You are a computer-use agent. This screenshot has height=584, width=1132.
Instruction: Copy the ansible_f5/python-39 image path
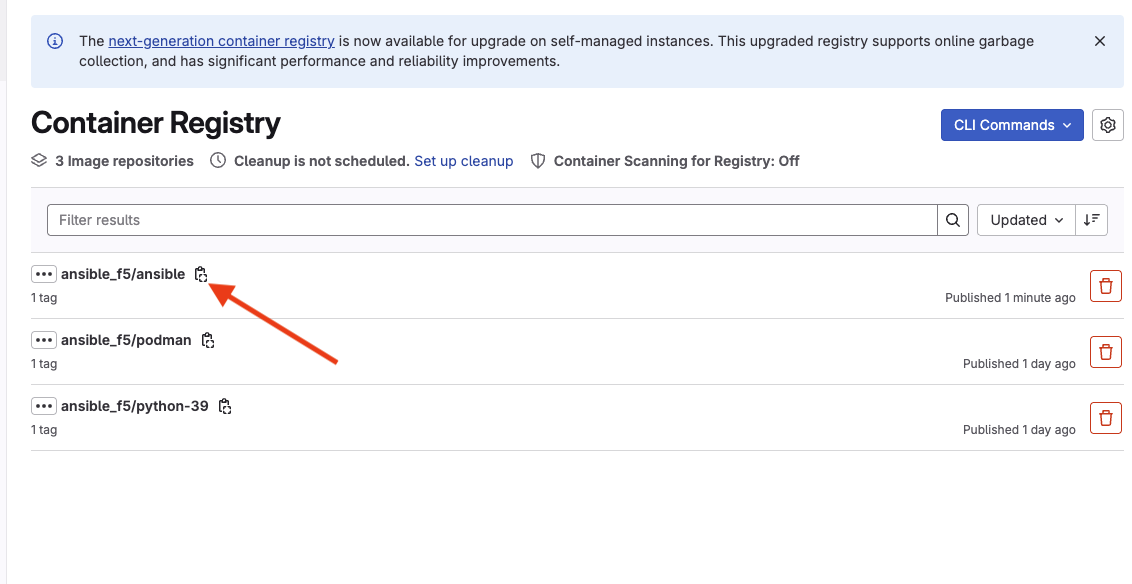[225, 406]
